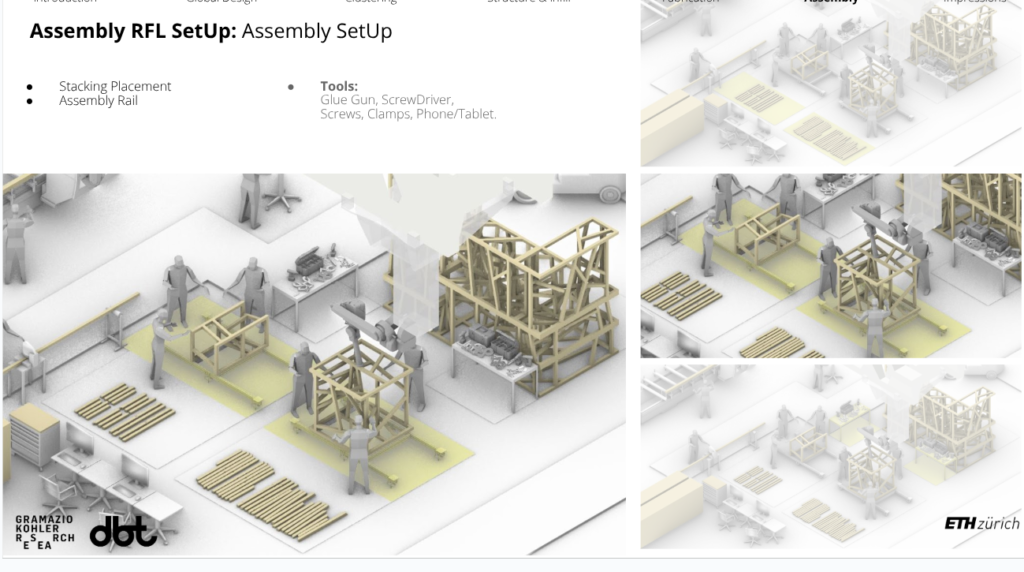
Task: Click the 'Assembly Rail' bullet text
Action: click(98, 101)
